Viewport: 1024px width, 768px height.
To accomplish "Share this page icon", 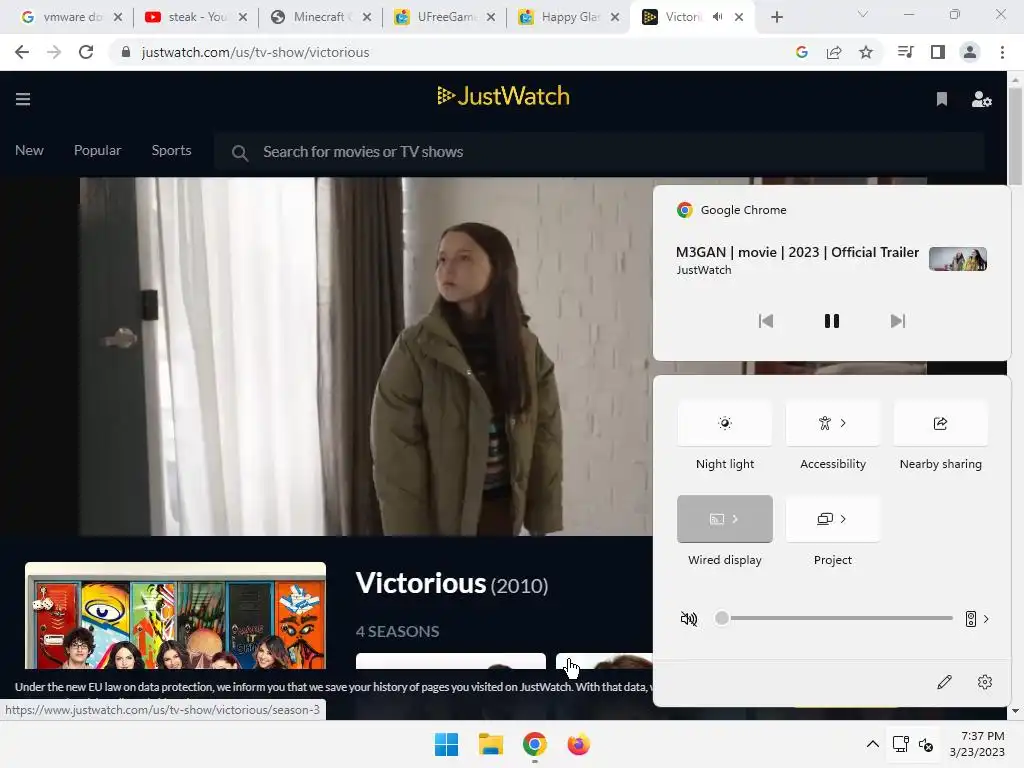I will click(834, 52).
